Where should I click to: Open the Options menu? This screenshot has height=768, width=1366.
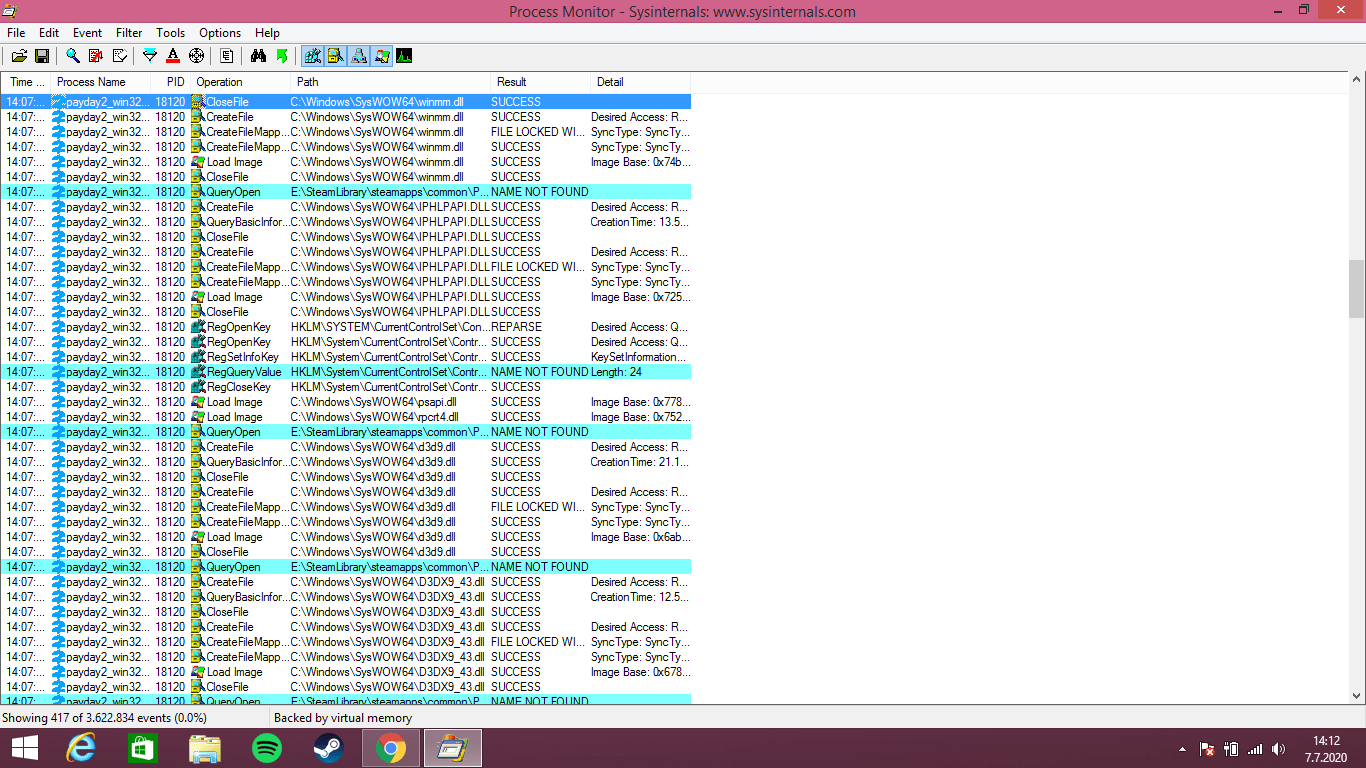coord(220,33)
